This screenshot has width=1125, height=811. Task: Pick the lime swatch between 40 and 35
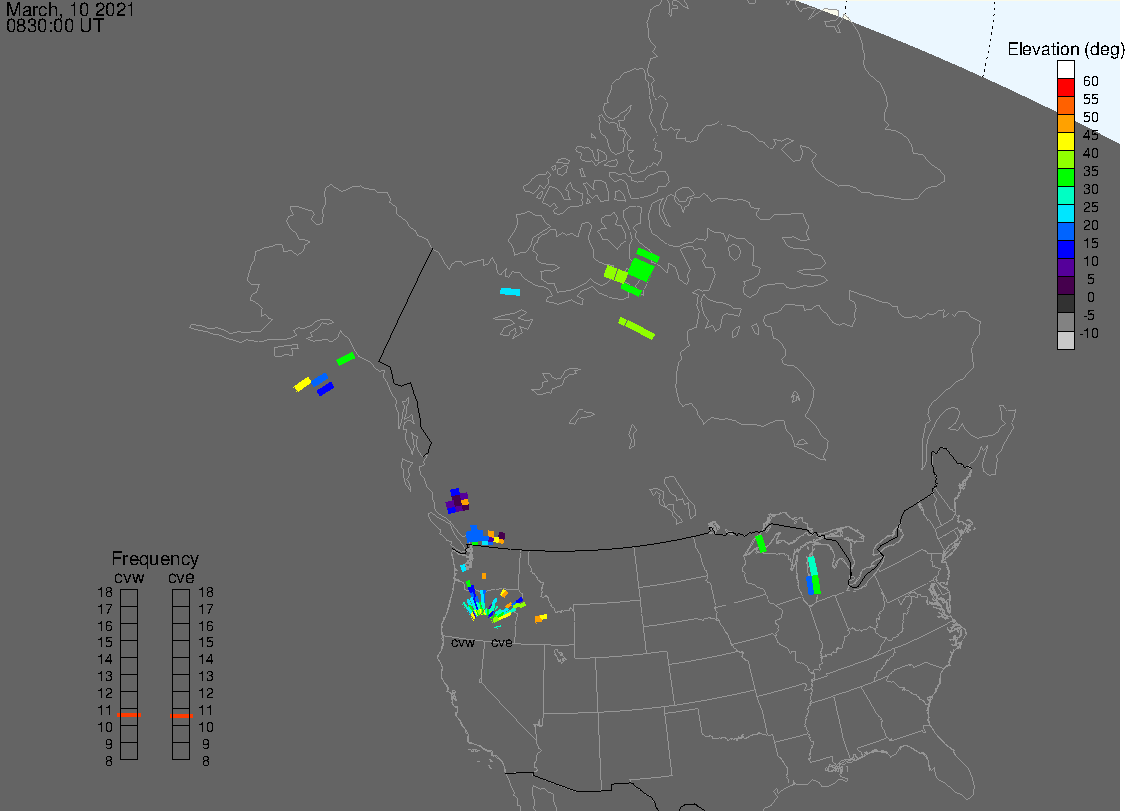(x=1065, y=159)
